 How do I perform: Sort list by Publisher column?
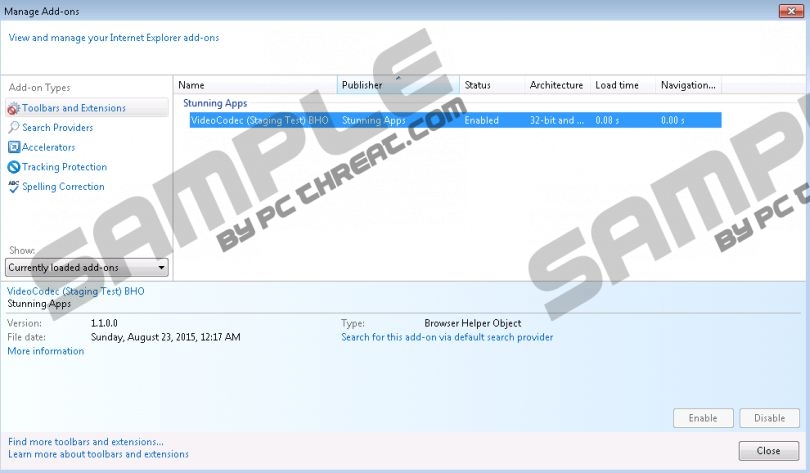pyautogui.click(x=398, y=85)
